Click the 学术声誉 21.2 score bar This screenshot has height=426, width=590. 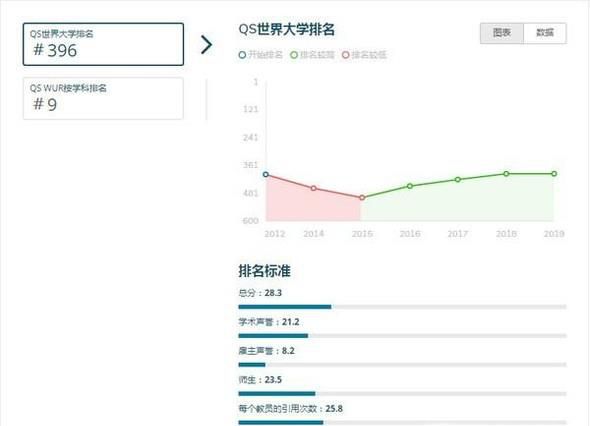[x=402, y=336]
